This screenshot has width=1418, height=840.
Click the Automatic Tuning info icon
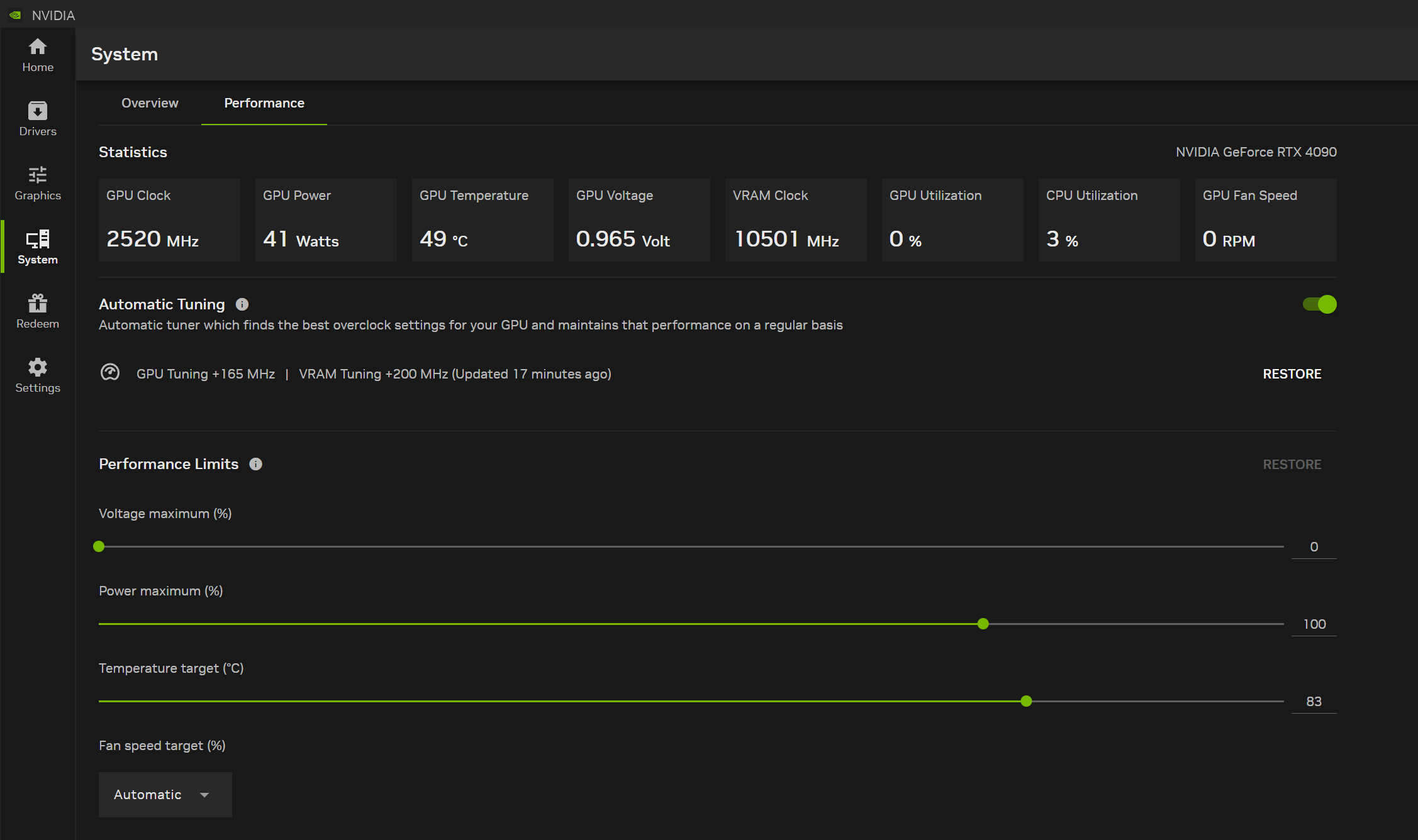(x=242, y=304)
